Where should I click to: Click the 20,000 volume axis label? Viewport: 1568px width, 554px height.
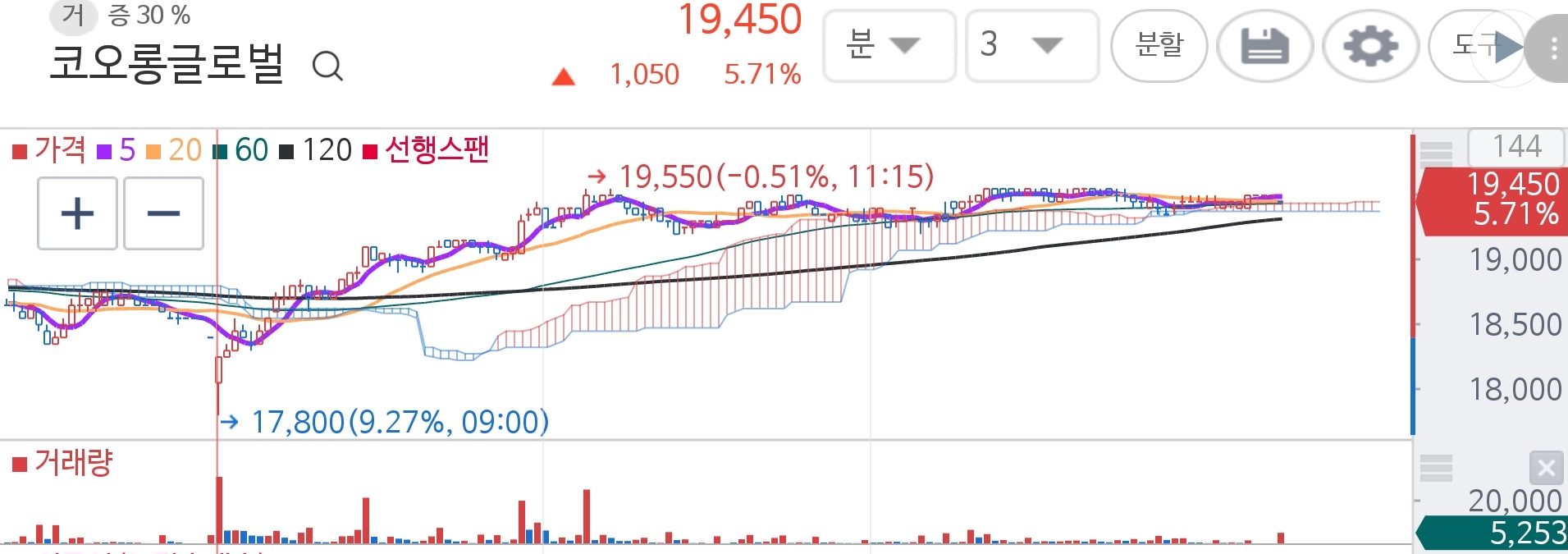(1515, 501)
